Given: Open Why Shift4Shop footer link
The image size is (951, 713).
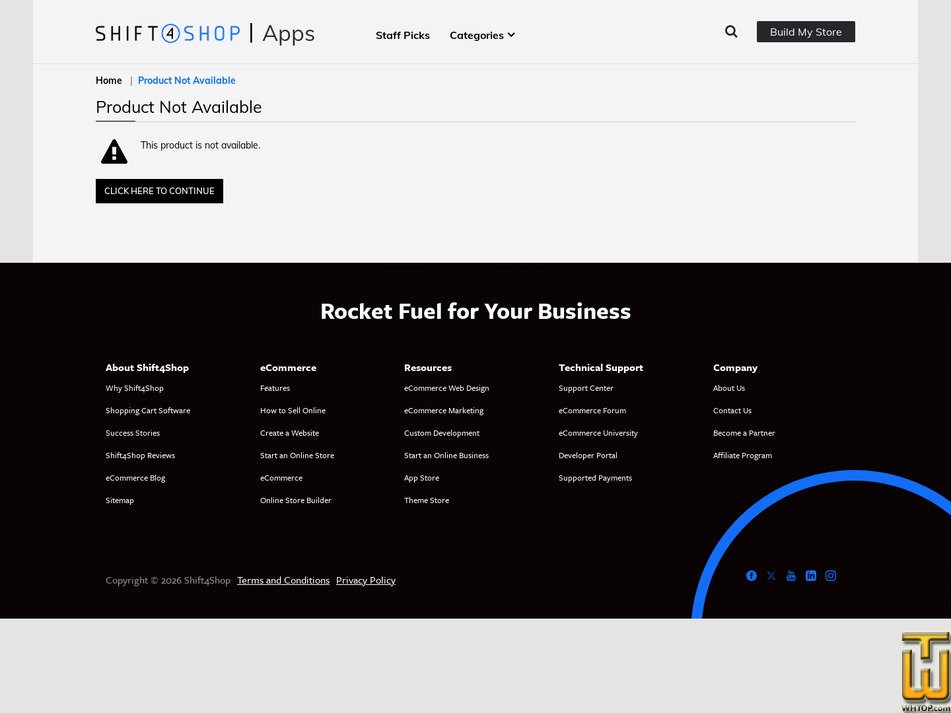Looking at the screenshot, I should (x=135, y=388).
